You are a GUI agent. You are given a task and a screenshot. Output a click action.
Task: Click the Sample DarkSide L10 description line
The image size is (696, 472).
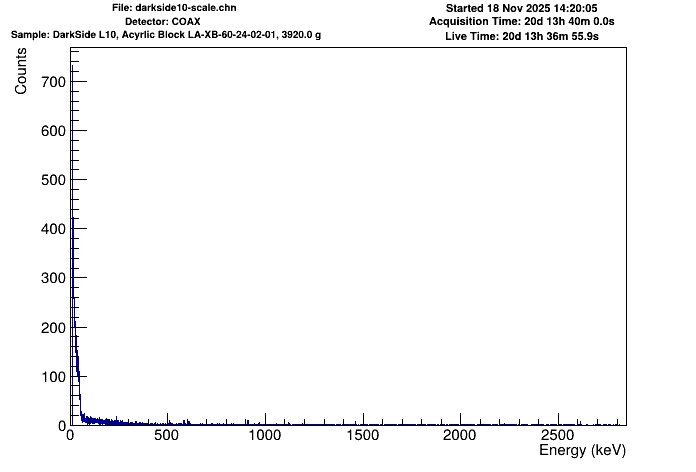coord(166,35)
